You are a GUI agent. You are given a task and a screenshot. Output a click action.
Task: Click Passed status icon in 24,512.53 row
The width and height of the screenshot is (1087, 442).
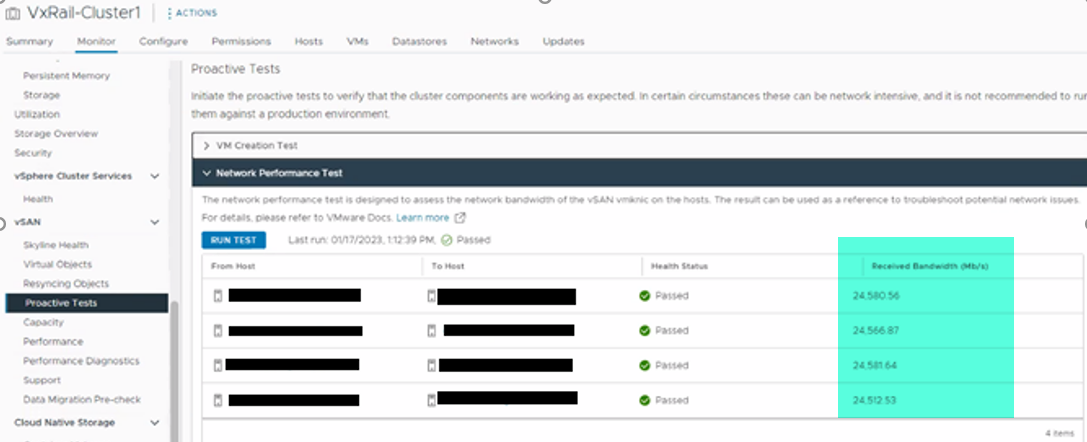point(645,400)
